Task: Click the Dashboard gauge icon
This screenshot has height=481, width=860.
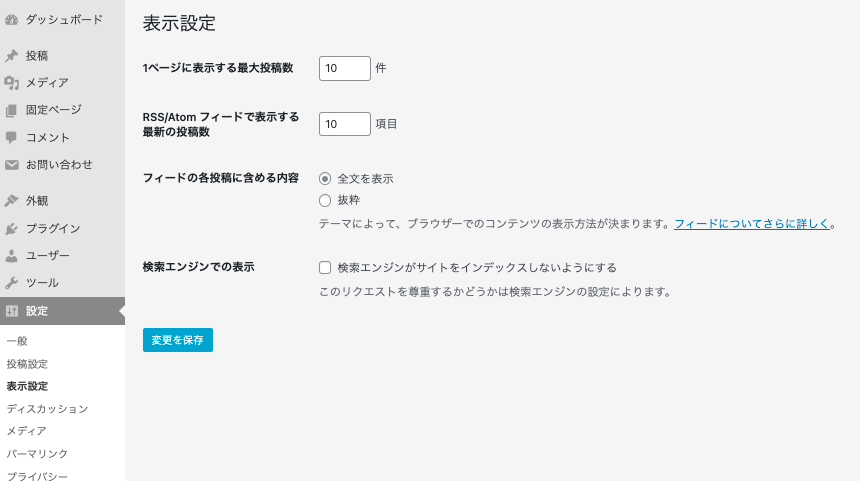Action: [12, 19]
